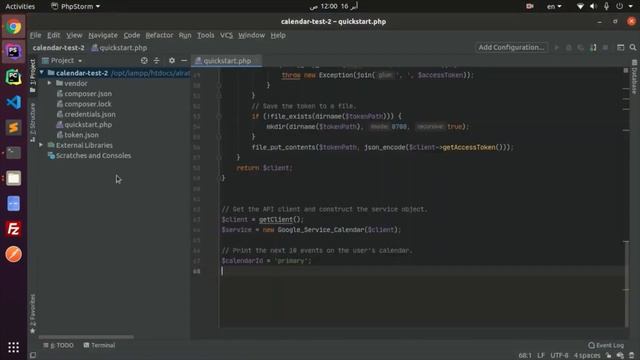Viewport: 640px width, 360px height.
Task: Open the File menu
Action: click(36, 36)
